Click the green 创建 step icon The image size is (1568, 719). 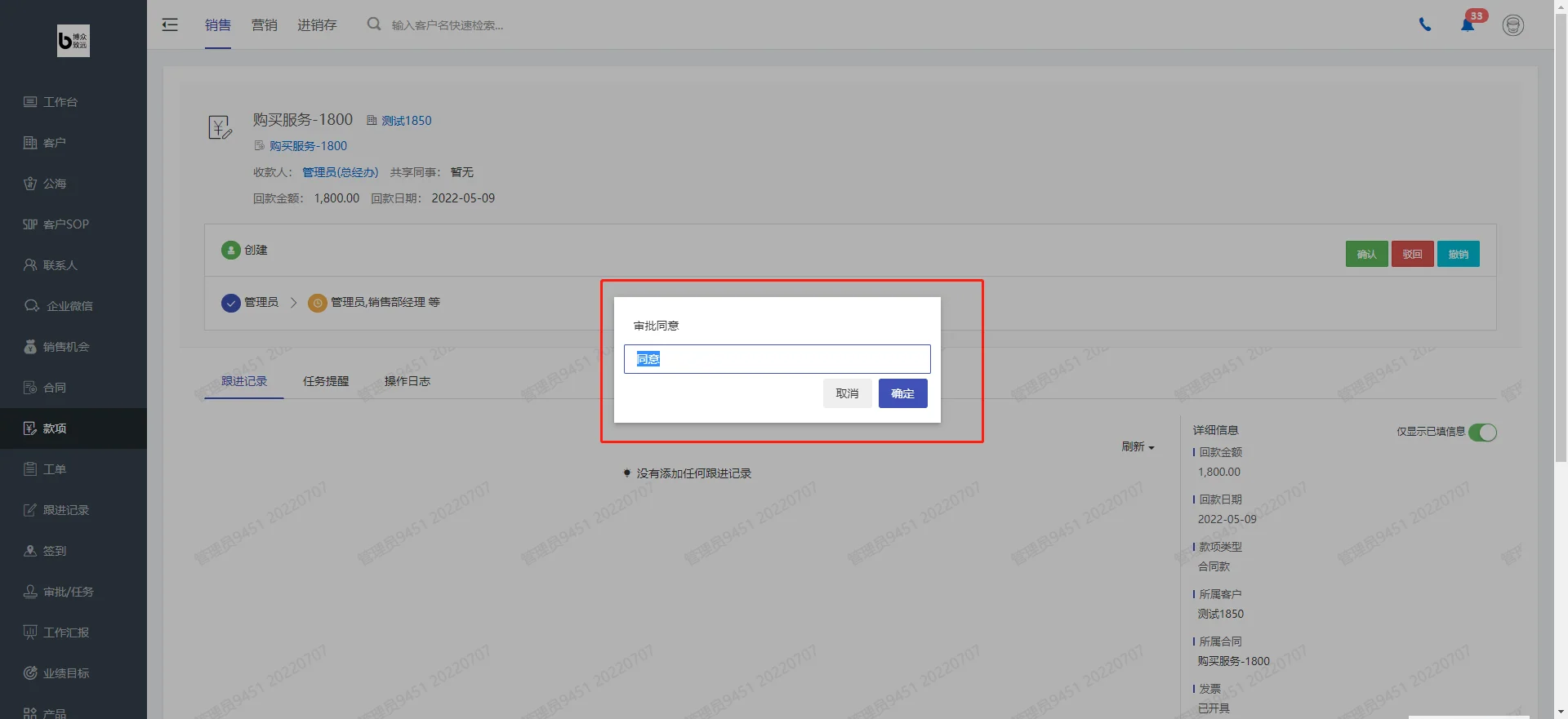click(x=230, y=250)
